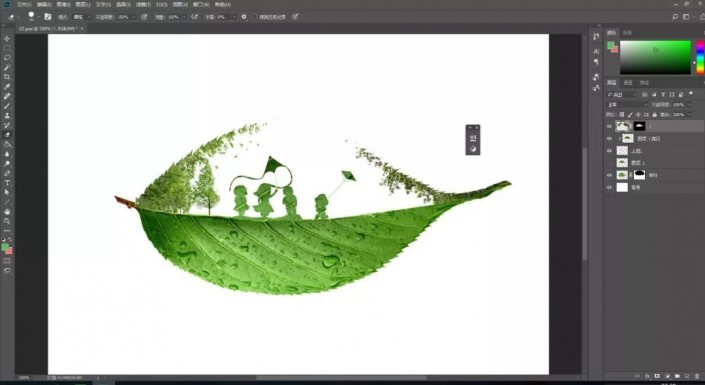Open the History panel icon in dock
Viewport: 705px width, 385px height.
pyautogui.click(x=596, y=37)
